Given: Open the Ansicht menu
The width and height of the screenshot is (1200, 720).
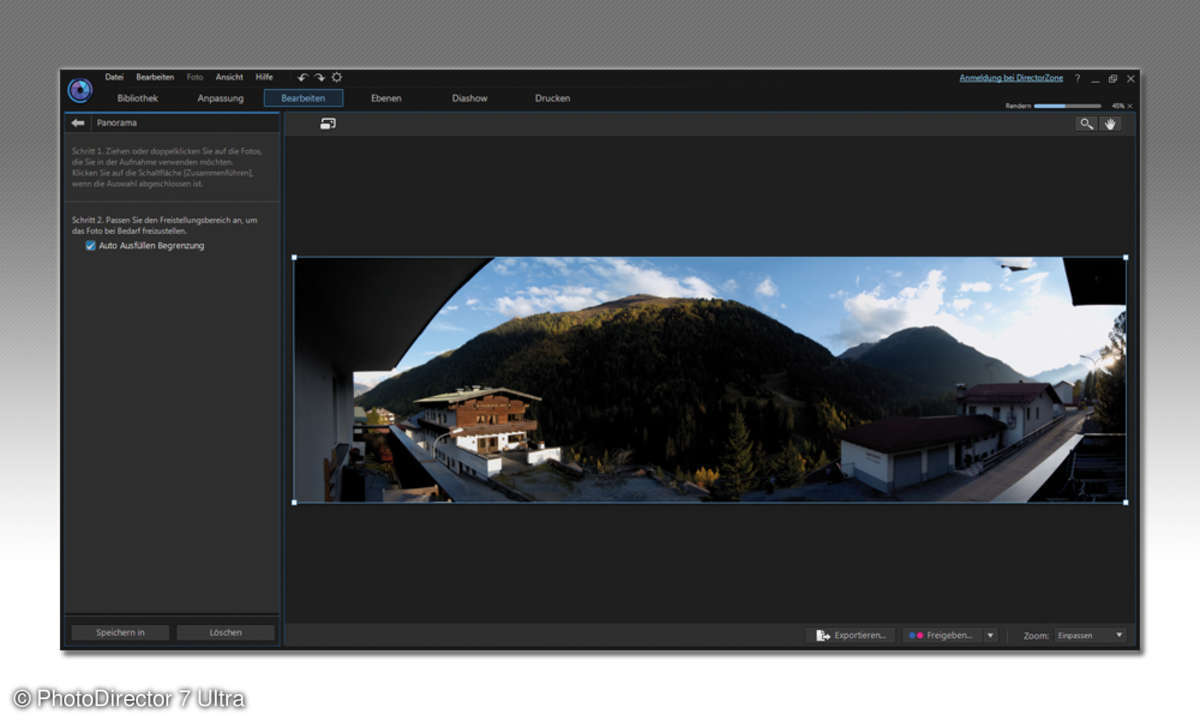Looking at the screenshot, I should 229,77.
